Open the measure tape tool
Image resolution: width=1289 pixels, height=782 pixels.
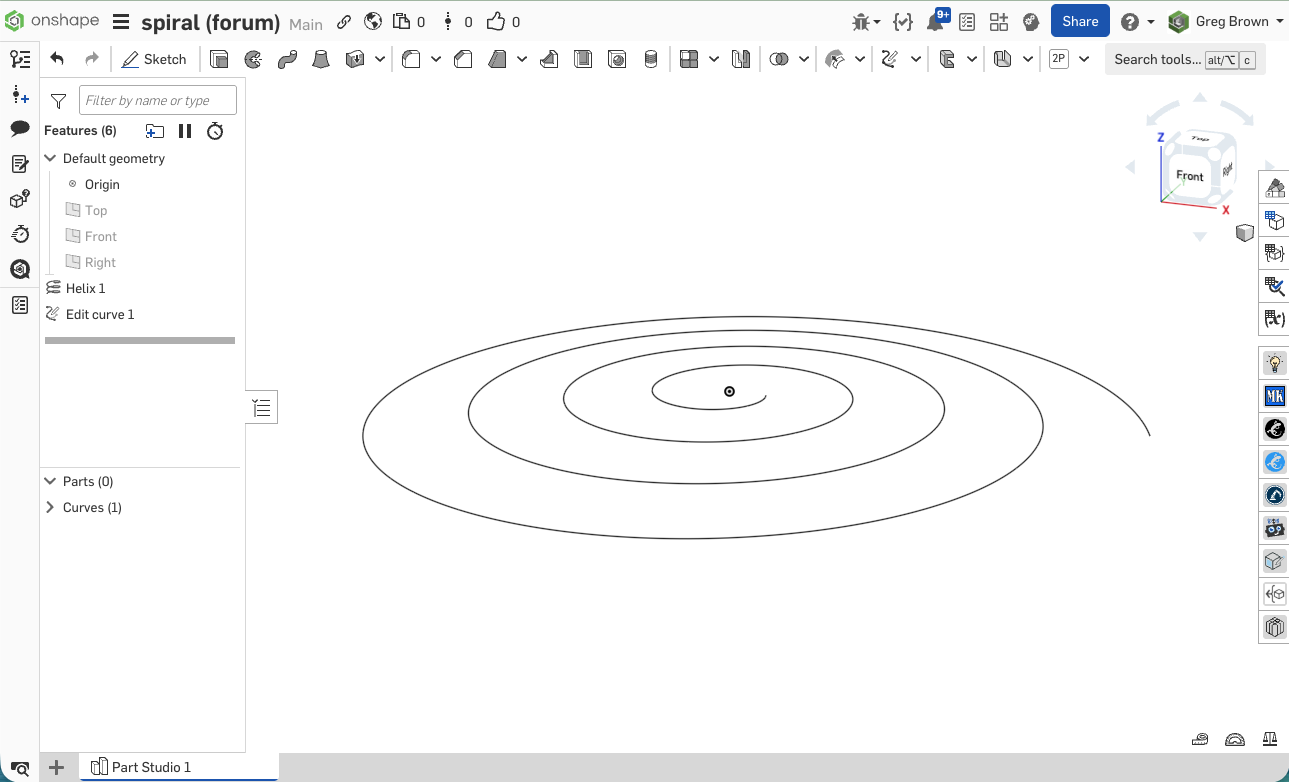[x=1200, y=740]
